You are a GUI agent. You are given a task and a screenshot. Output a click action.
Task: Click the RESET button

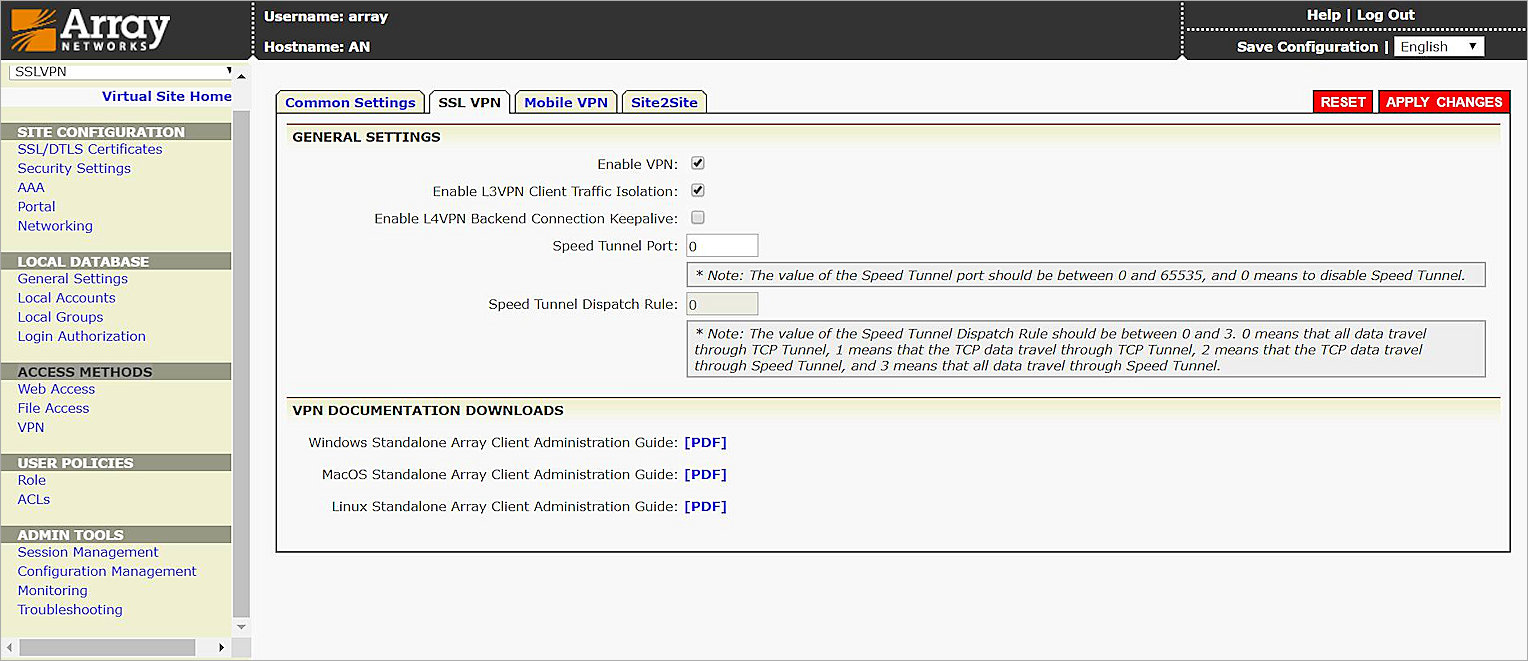(x=1343, y=101)
